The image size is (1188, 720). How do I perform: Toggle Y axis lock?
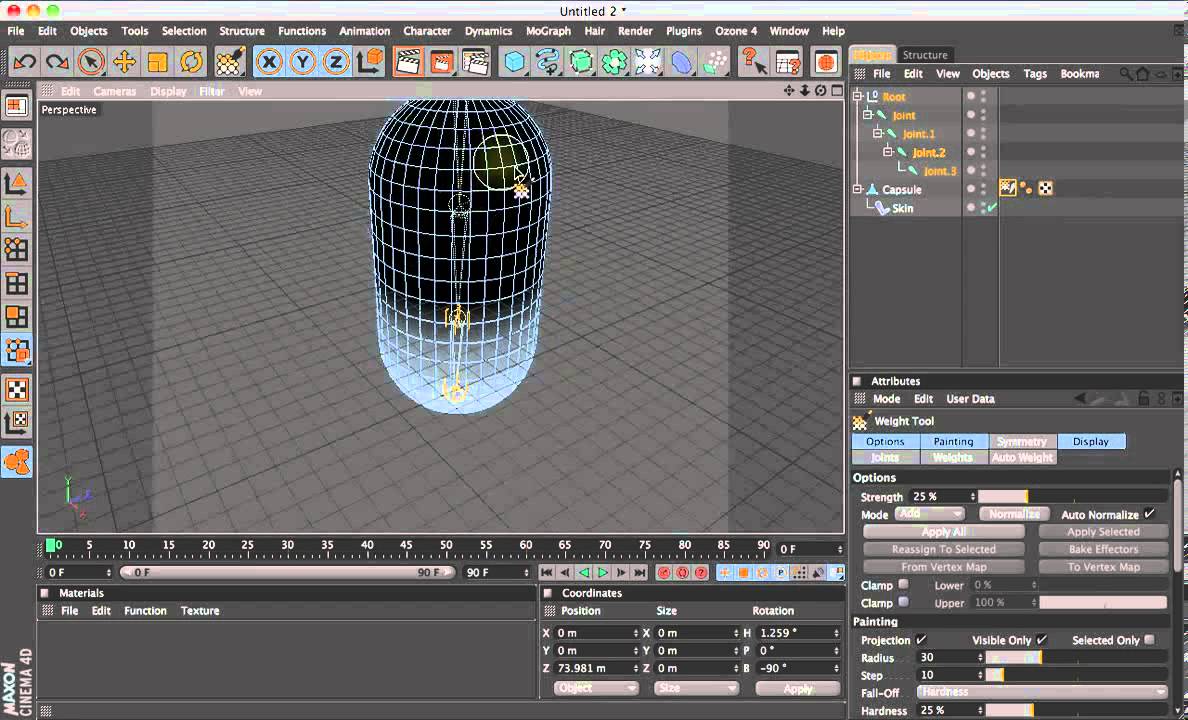point(302,62)
